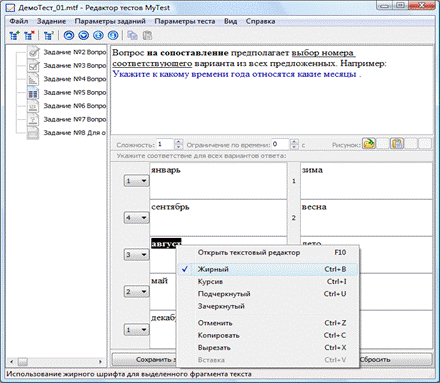
Task: Click the duplicate task toolbar icon
Action: click(49, 35)
